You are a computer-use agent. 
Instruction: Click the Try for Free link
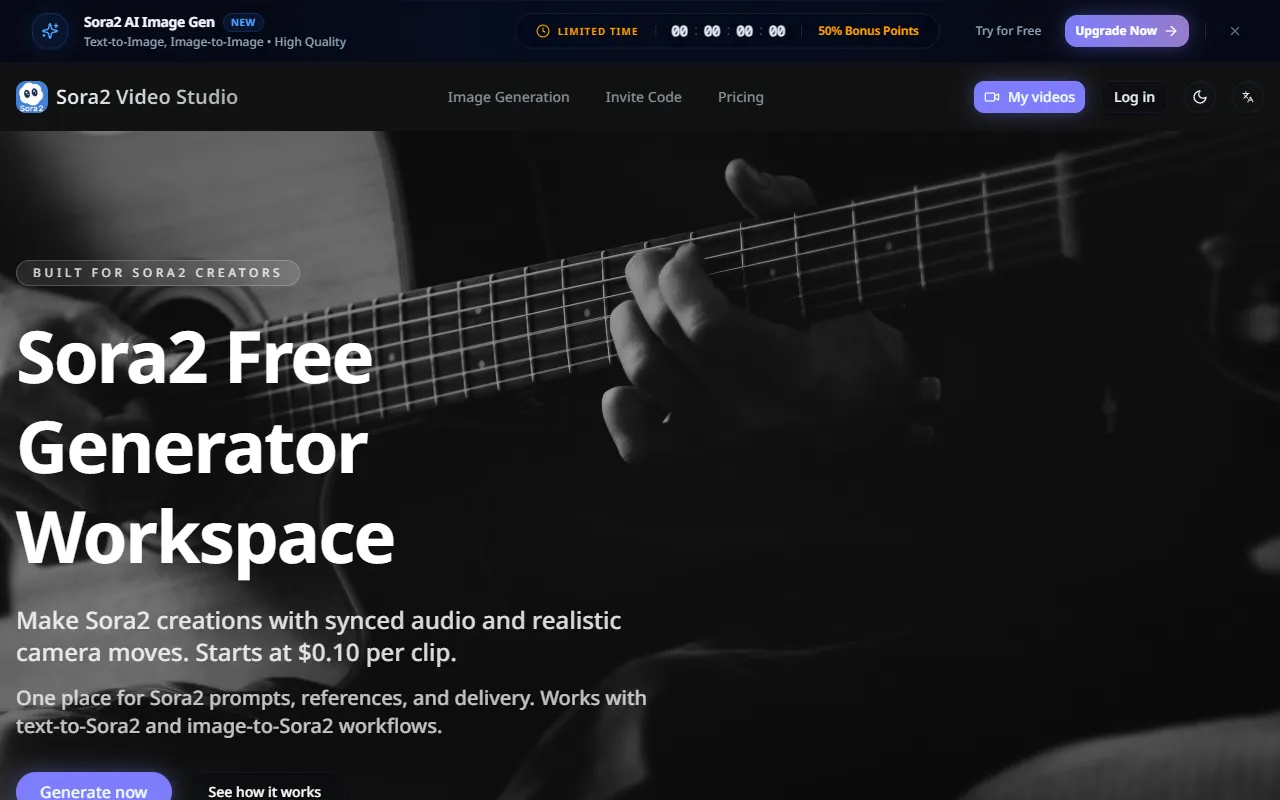(x=1008, y=31)
